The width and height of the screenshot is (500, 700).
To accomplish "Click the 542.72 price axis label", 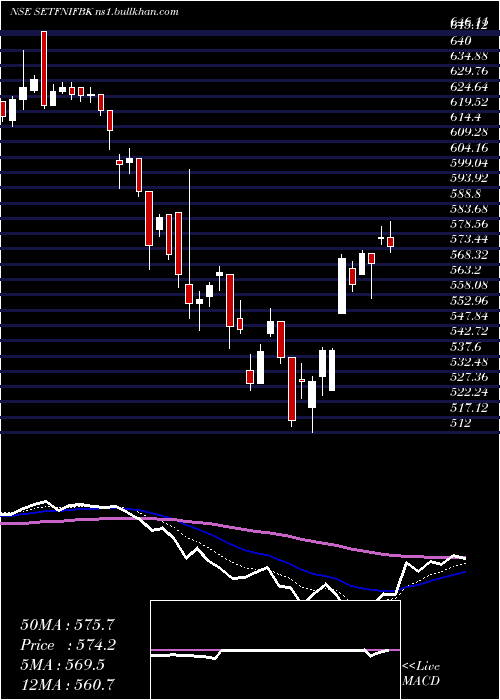I will click(x=469, y=331).
